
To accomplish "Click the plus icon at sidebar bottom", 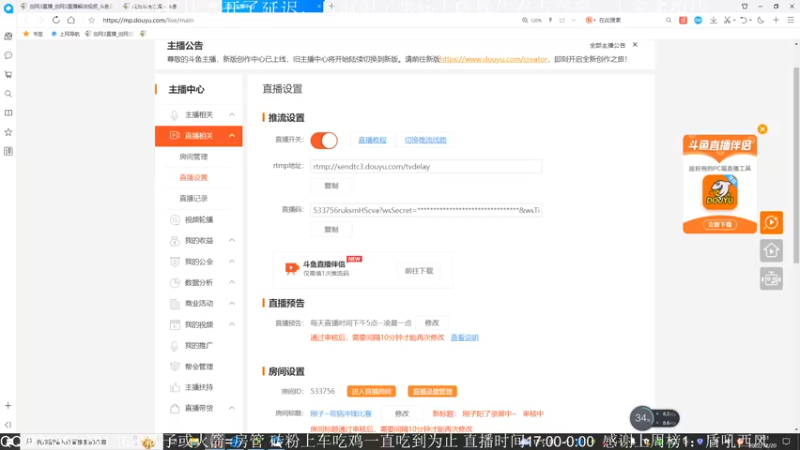I will (8, 406).
